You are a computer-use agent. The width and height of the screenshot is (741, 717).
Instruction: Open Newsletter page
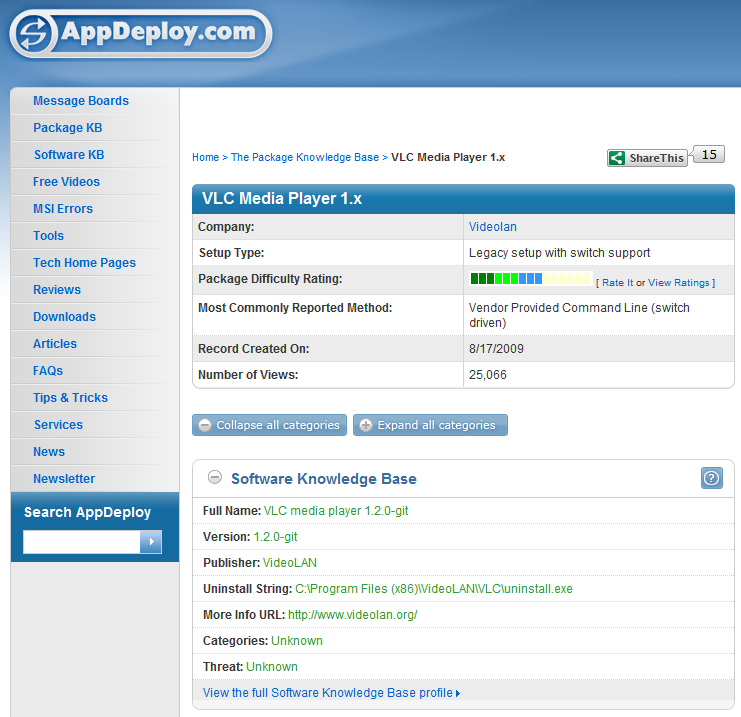click(x=64, y=478)
